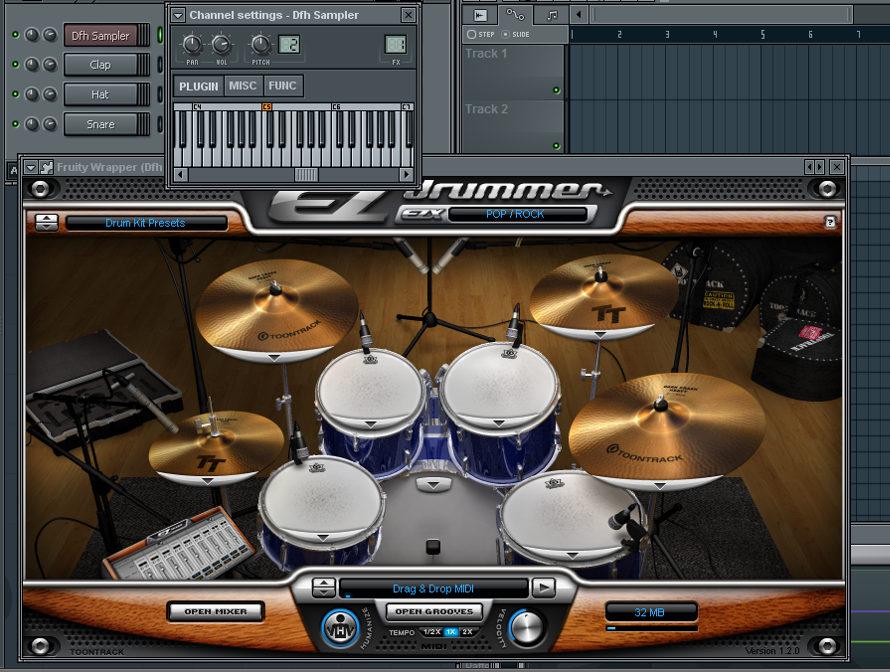The image size is (890, 672).
Task: Click the next preset arrow in Fruity Wrapper
Action: [819, 167]
